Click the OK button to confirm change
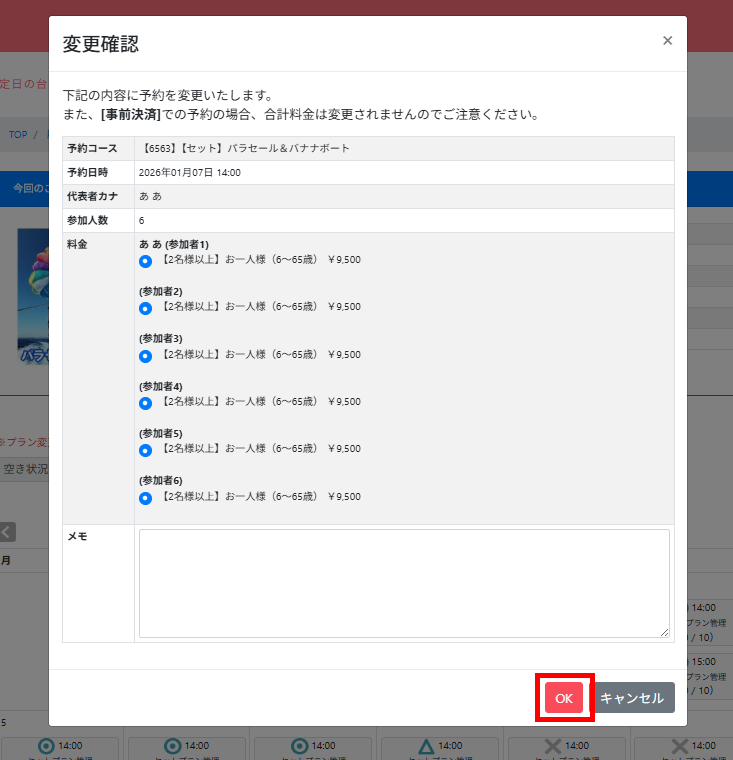733x760 pixels. [x=564, y=698]
